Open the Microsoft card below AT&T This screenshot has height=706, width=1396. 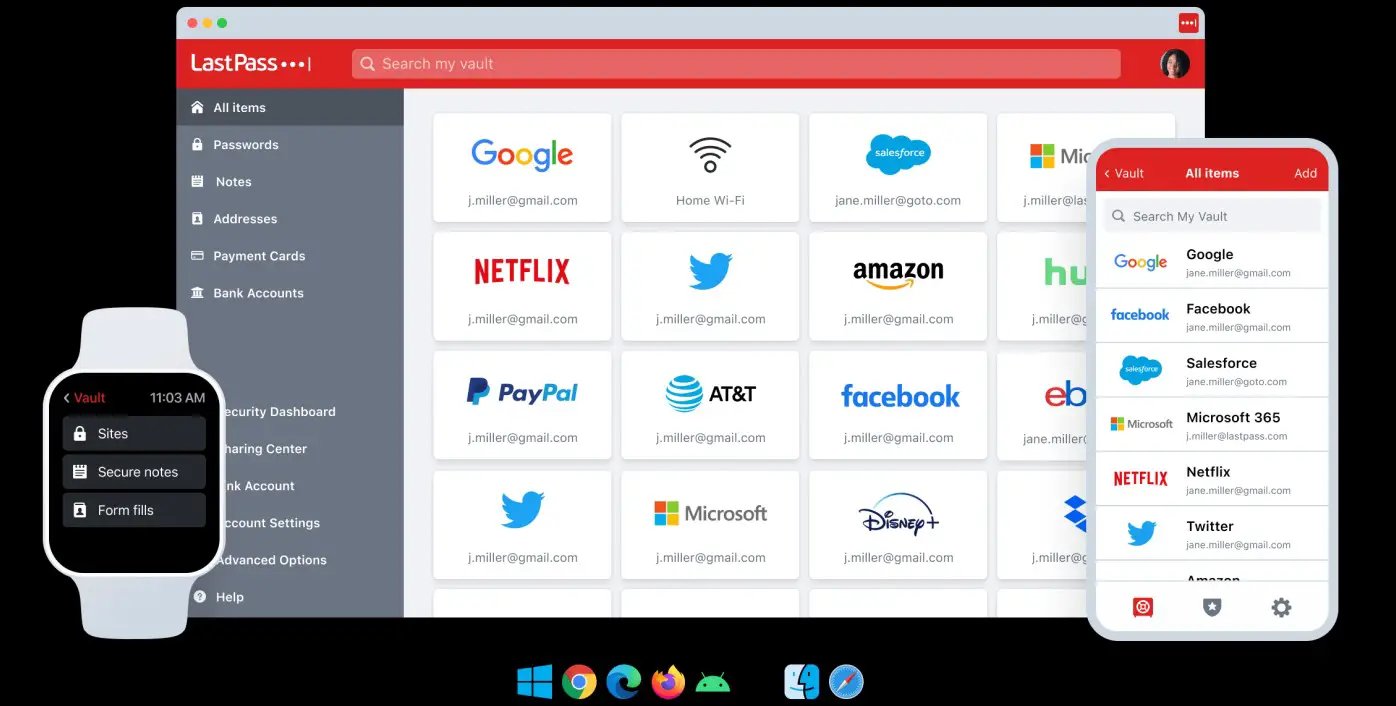coord(710,525)
